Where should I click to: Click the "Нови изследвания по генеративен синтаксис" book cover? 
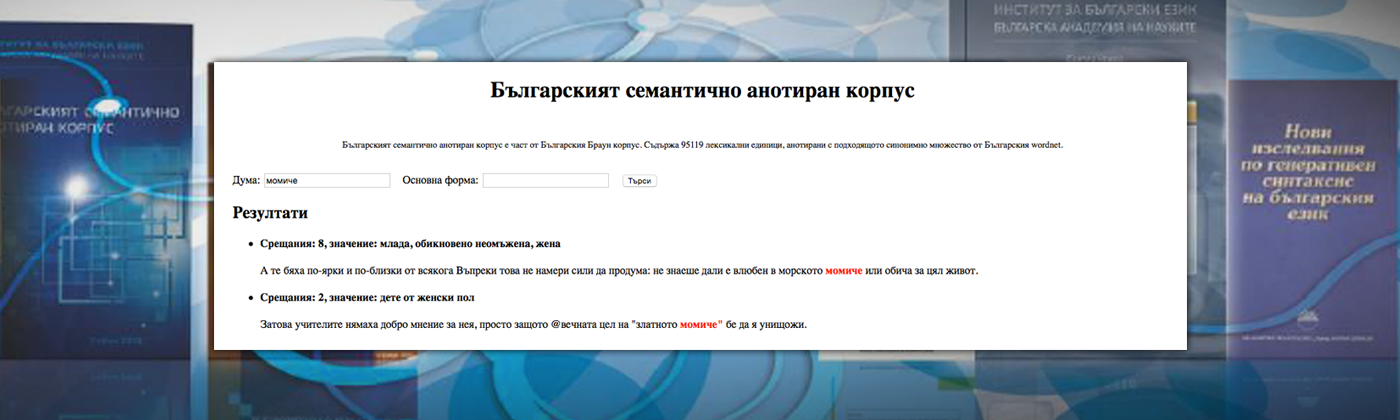tap(1307, 180)
